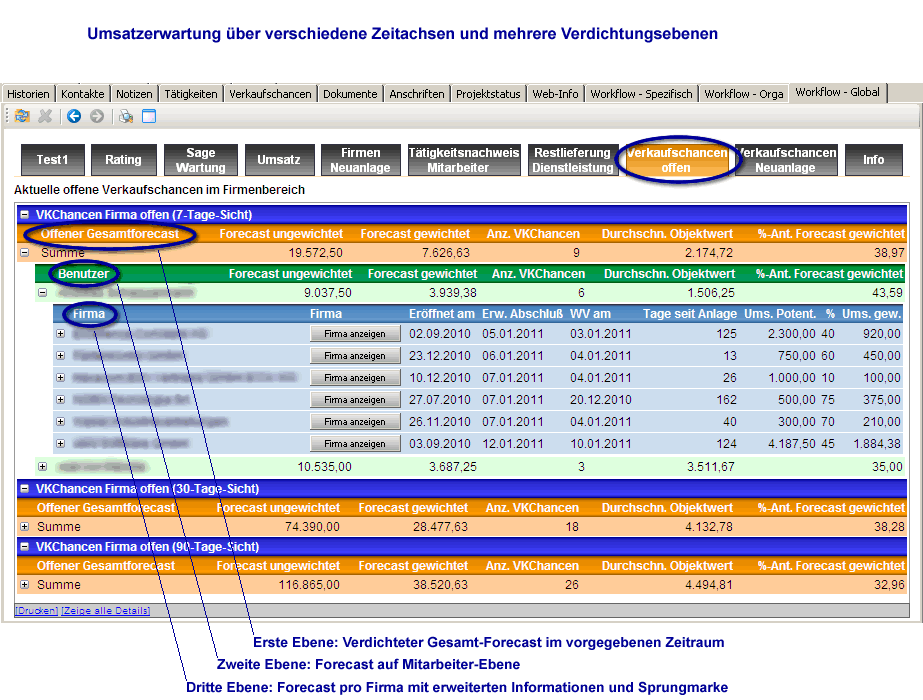
Task: Expand the firm row opened 10.12.2010
Action: pyautogui.click(x=60, y=377)
